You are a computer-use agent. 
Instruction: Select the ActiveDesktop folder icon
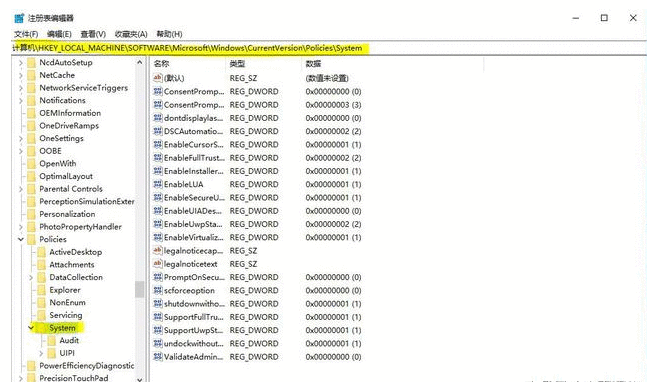point(41,252)
